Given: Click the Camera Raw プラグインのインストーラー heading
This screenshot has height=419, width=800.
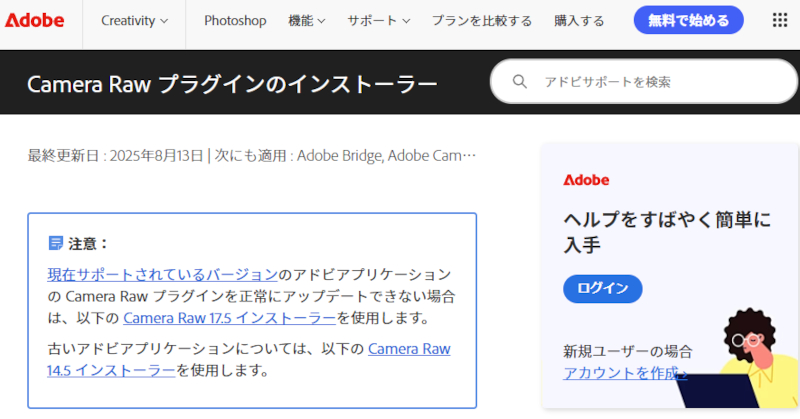Looking at the screenshot, I should coord(232,84).
